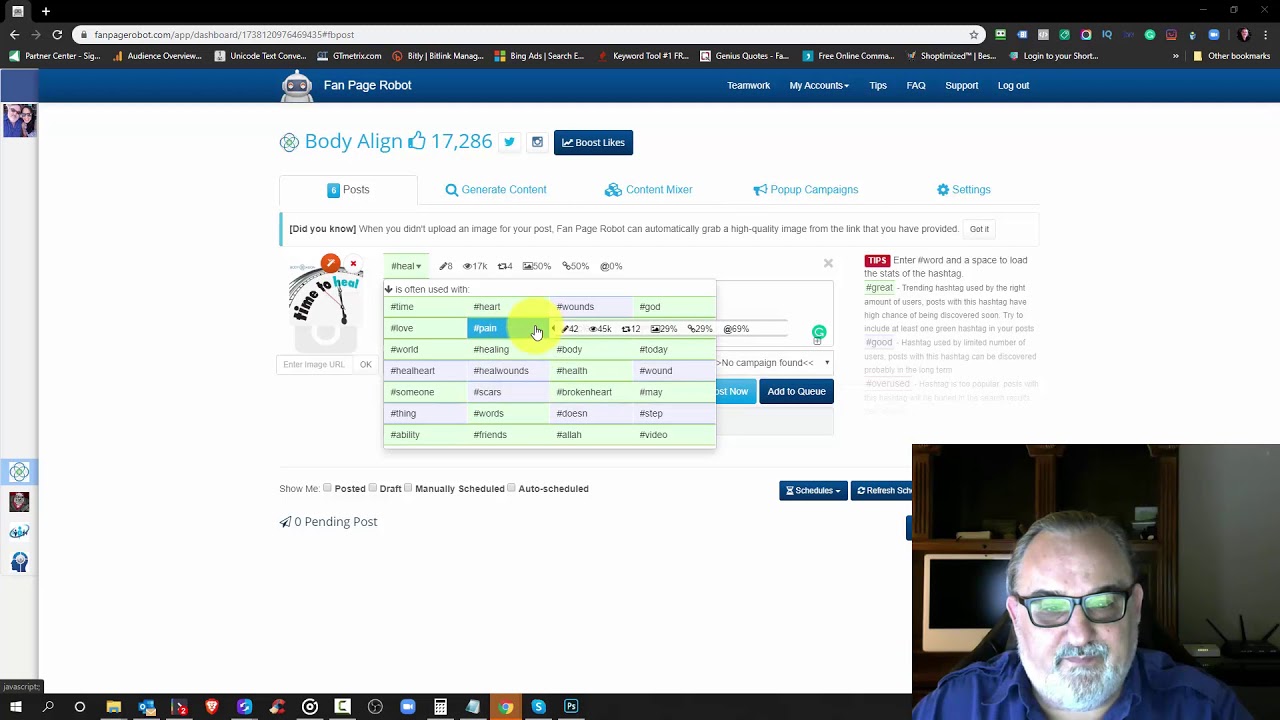Open the campaign selection dropdown
Viewport: 1280px width, 720px height.
[x=774, y=363]
